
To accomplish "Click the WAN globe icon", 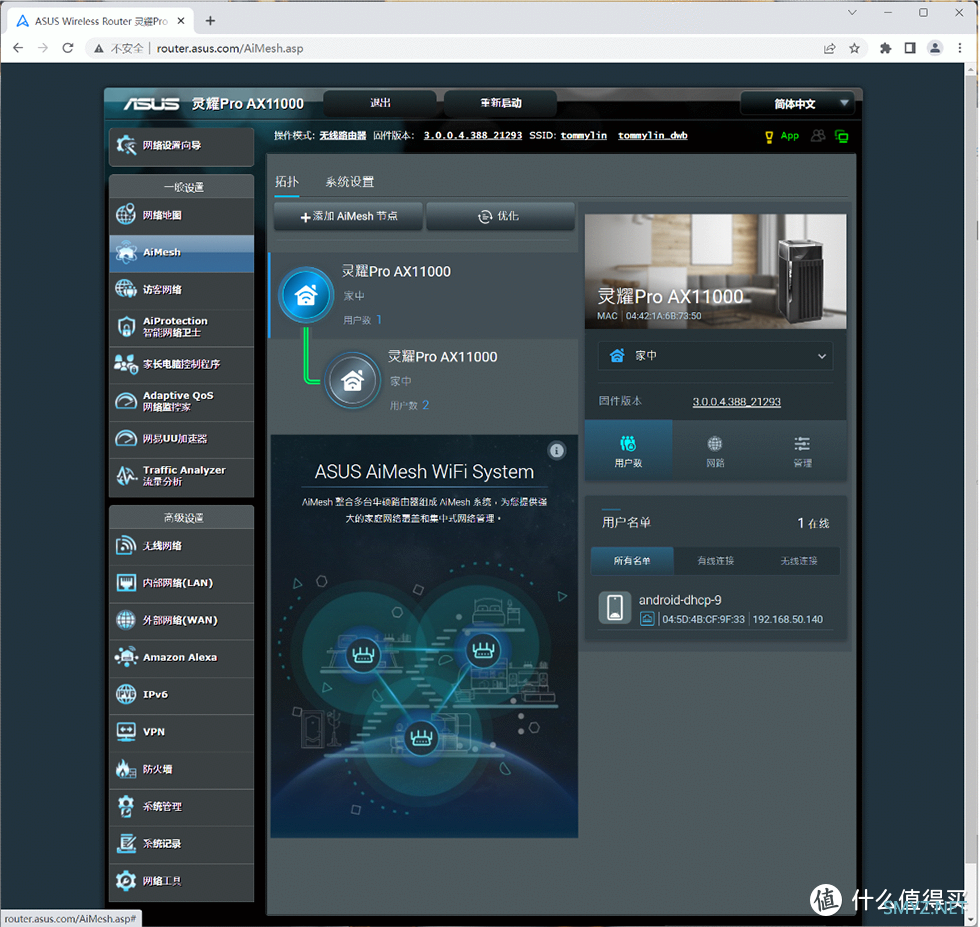I will click(x=126, y=619).
